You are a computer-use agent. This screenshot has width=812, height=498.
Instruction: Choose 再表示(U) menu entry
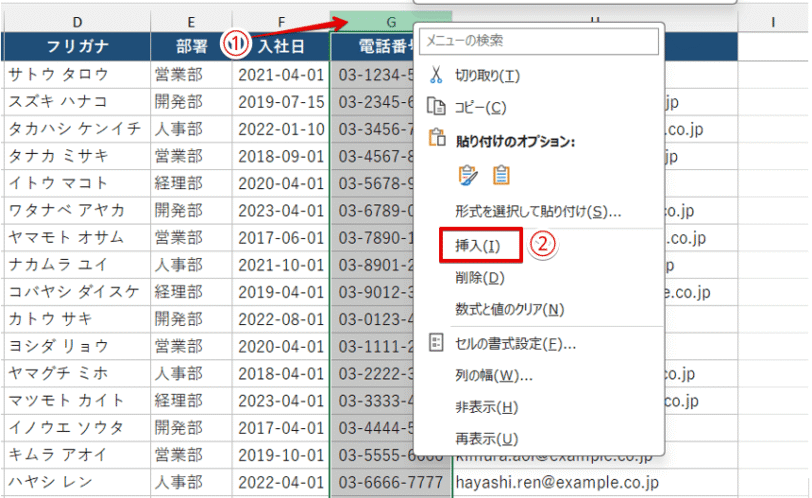pos(486,439)
